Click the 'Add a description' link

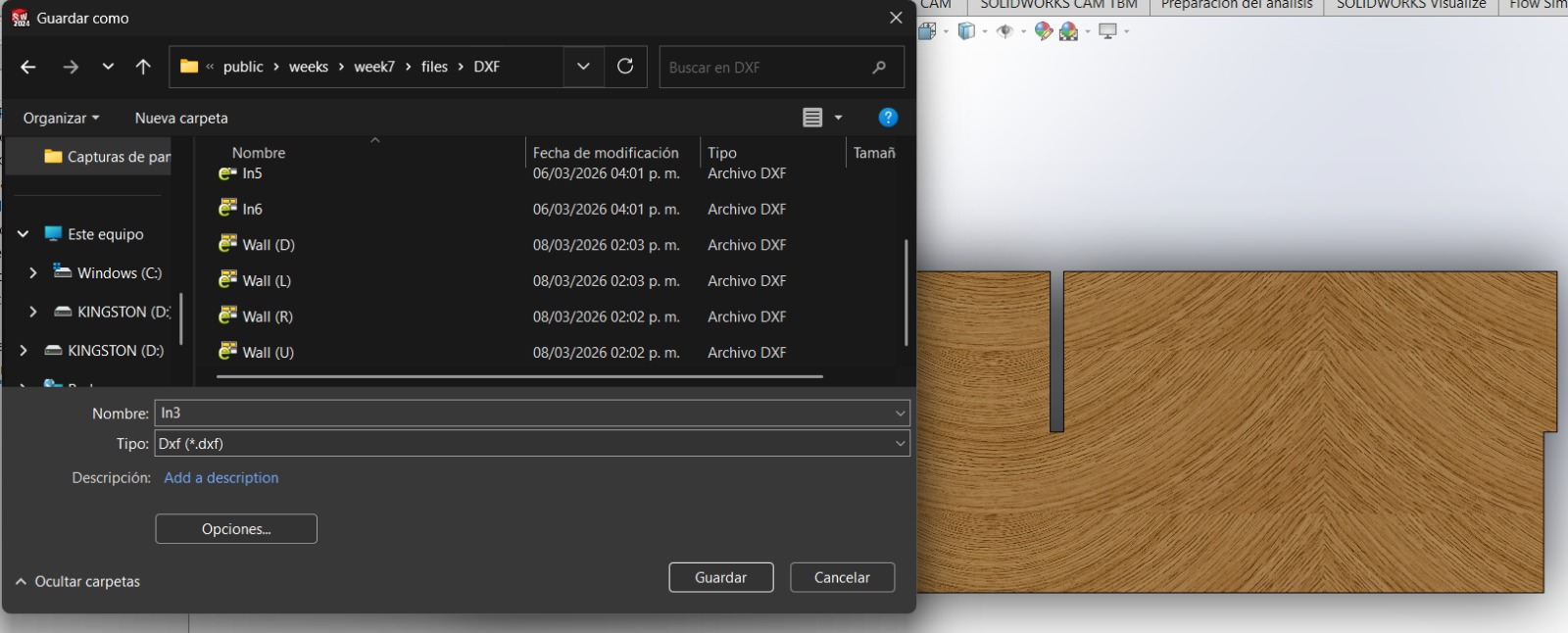click(x=221, y=478)
